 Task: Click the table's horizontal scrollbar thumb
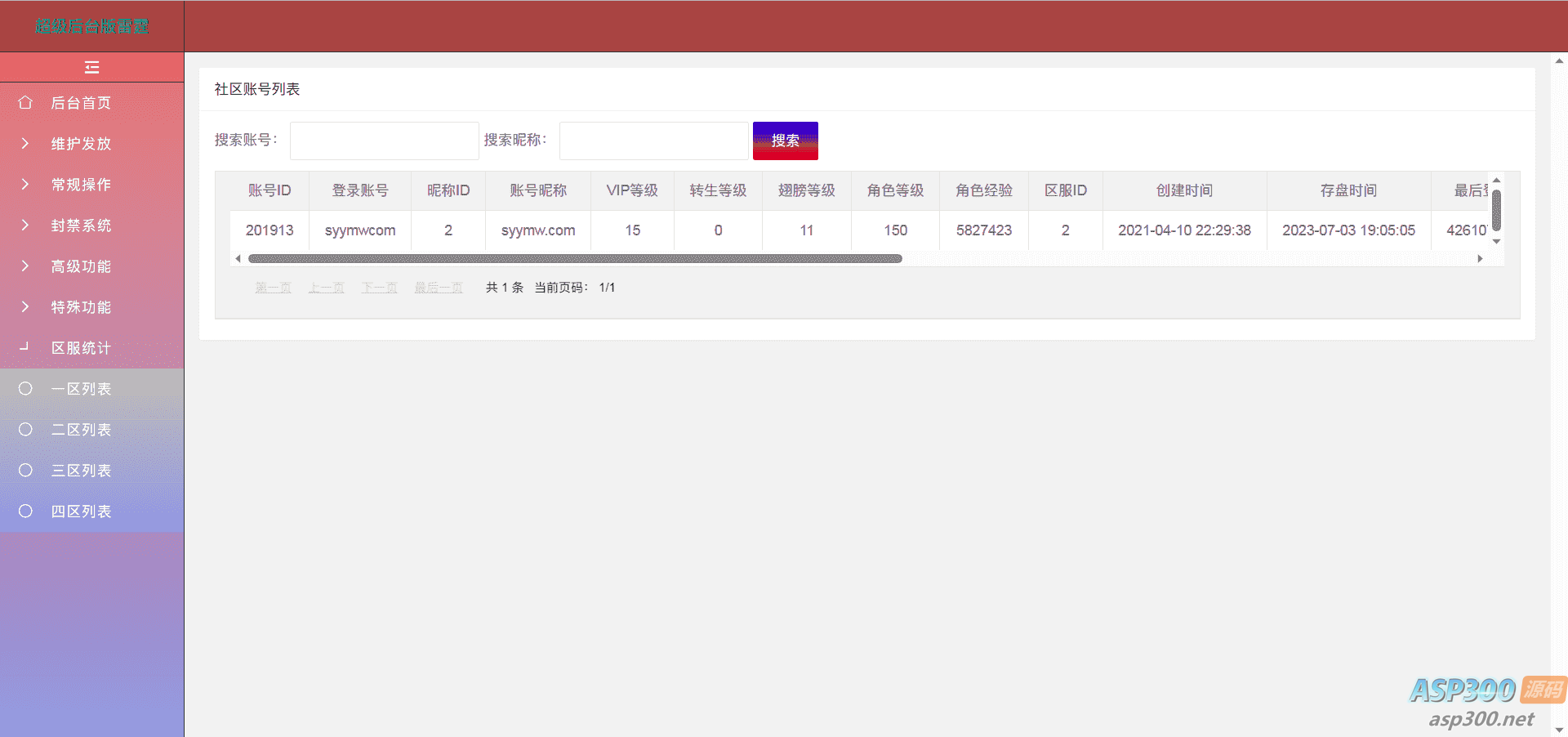point(575,259)
